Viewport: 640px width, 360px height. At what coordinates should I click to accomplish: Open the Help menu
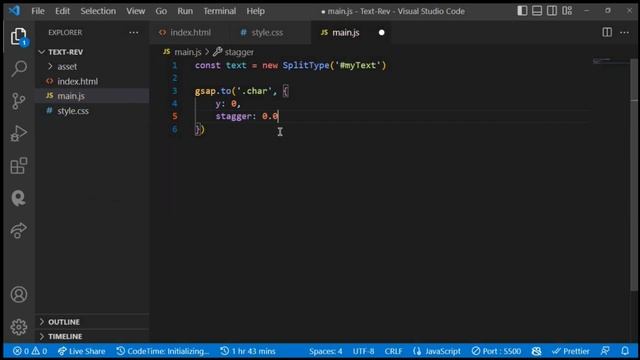256,11
